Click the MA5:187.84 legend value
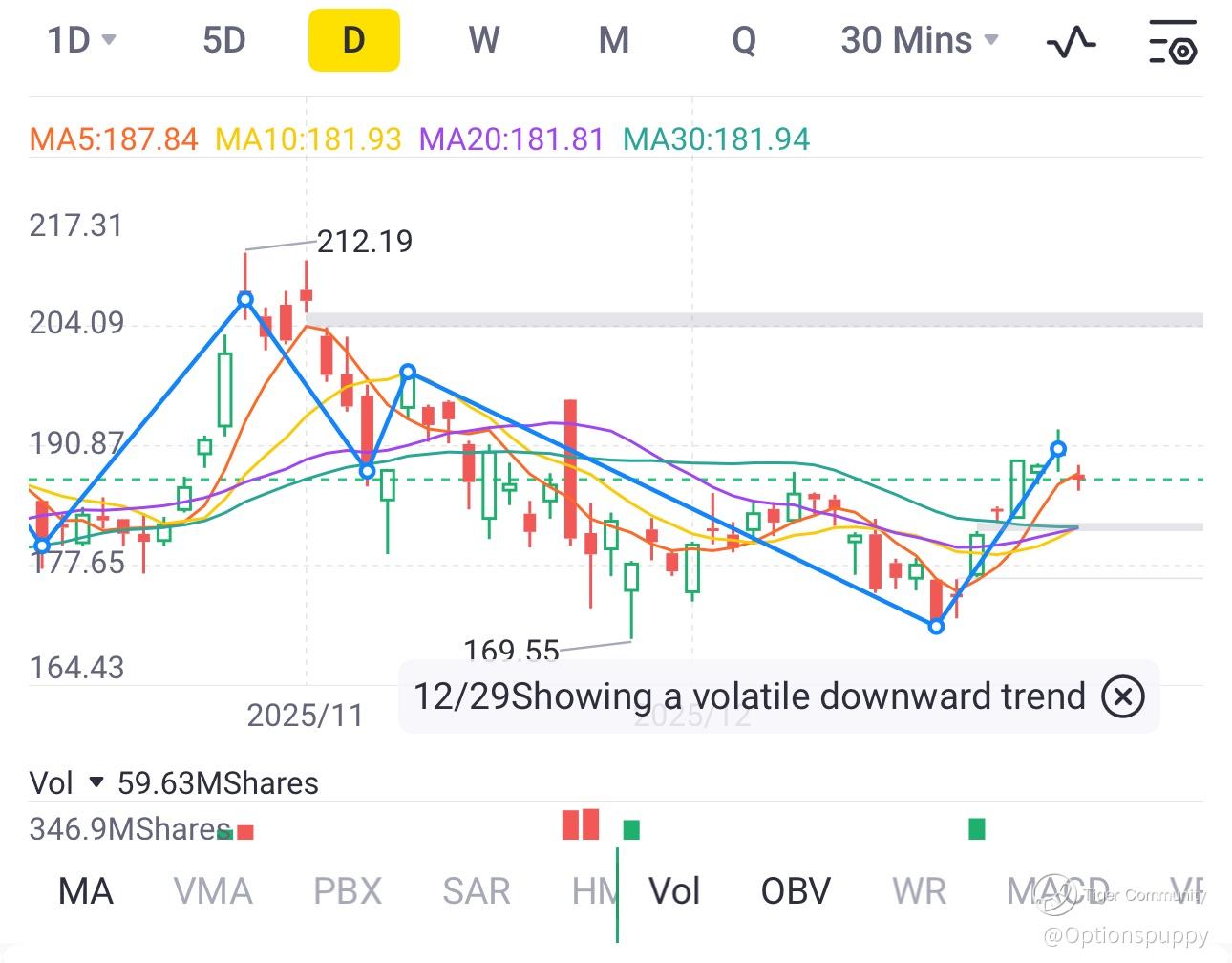The height and width of the screenshot is (963, 1232). 114,139
